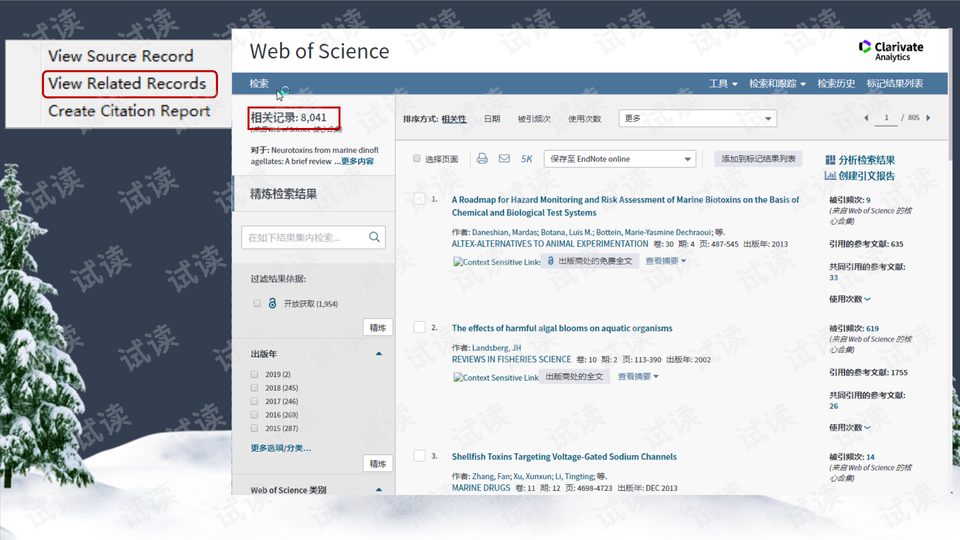The image size is (960, 540).
Task: Toggle the select page checkbox
Action: tap(417, 159)
